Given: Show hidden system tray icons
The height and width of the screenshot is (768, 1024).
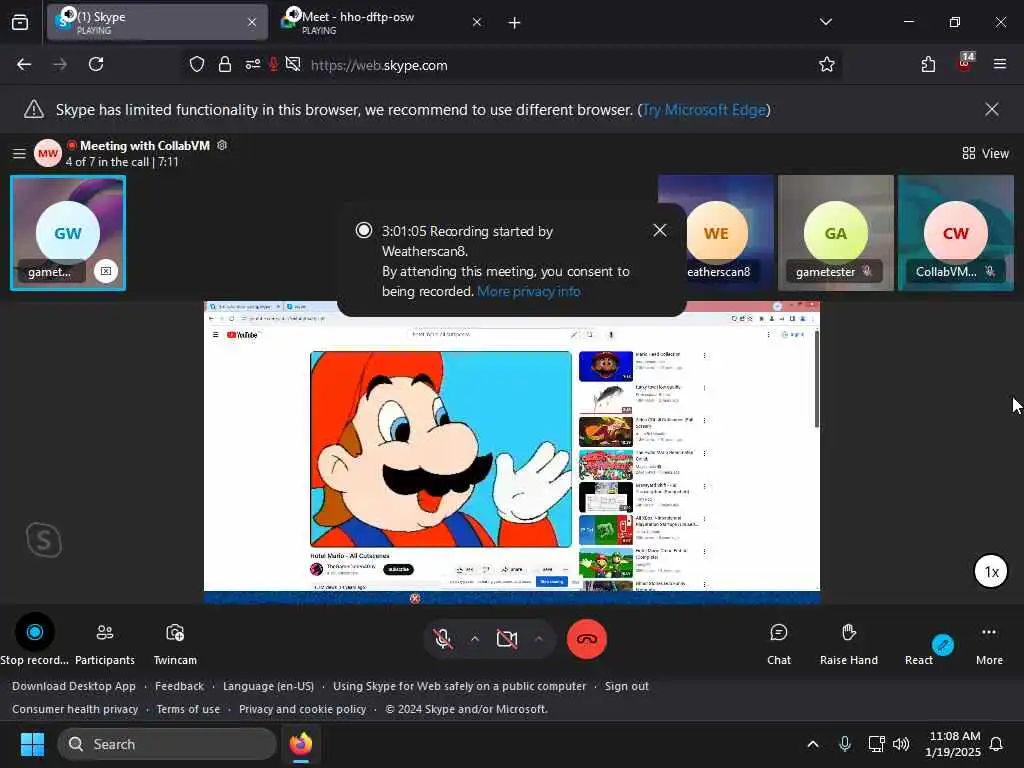Looking at the screenshot, I should (x=812, y=744).
